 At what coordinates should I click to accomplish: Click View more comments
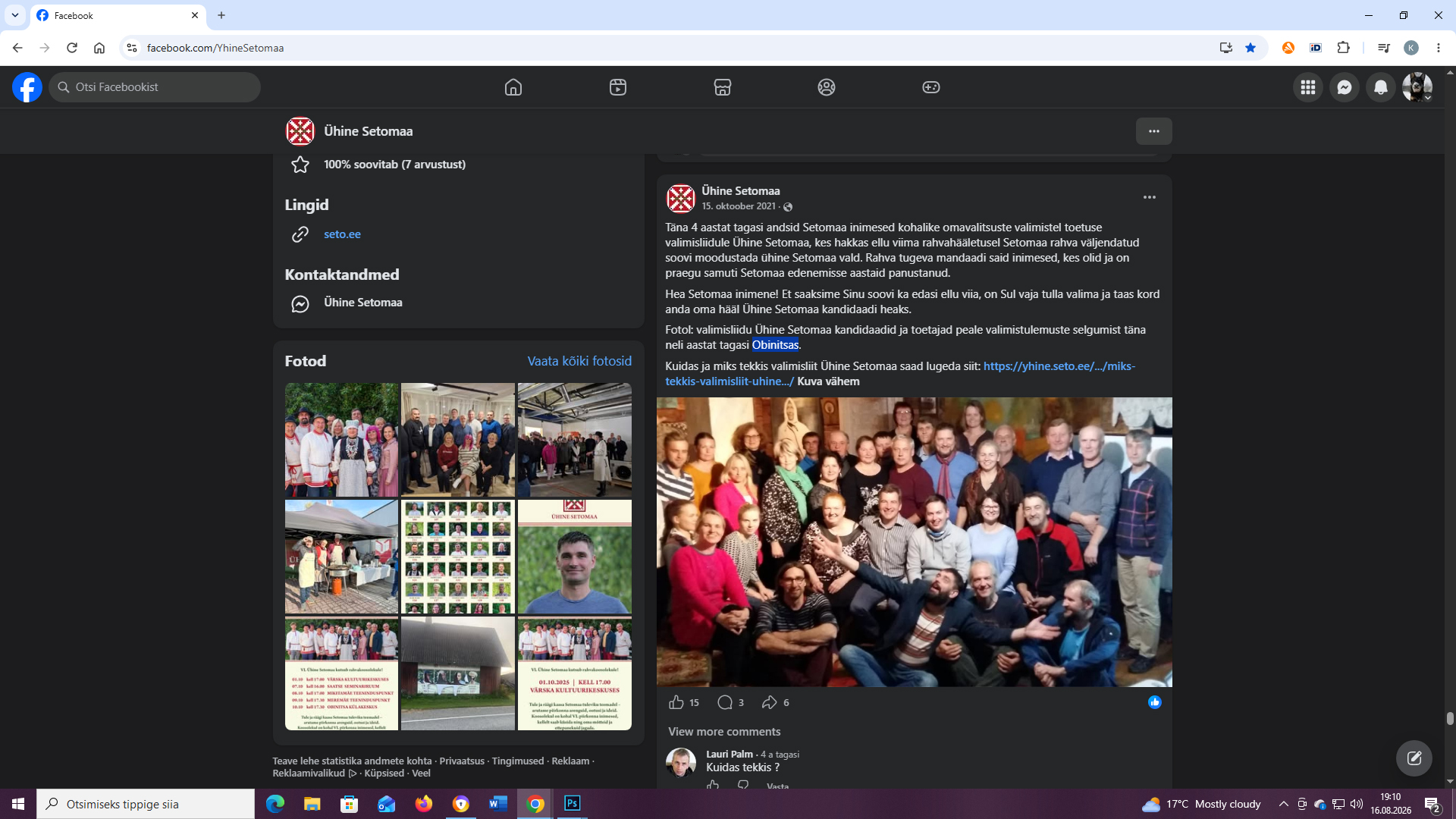(x=724, y=732)
